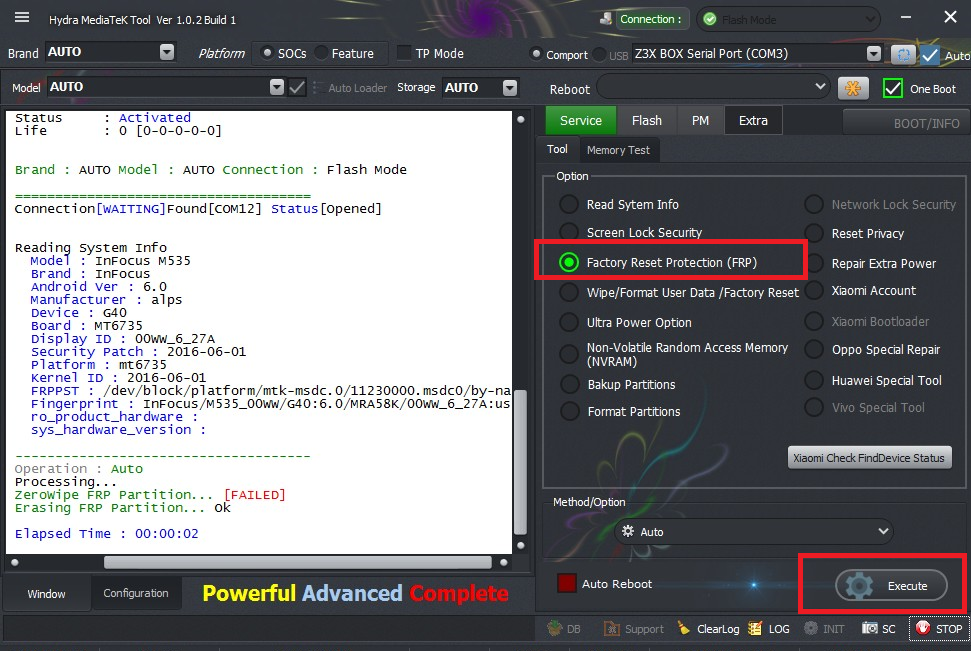
Task: Click the DB icon in bottom bar
Action: [555, 629]
